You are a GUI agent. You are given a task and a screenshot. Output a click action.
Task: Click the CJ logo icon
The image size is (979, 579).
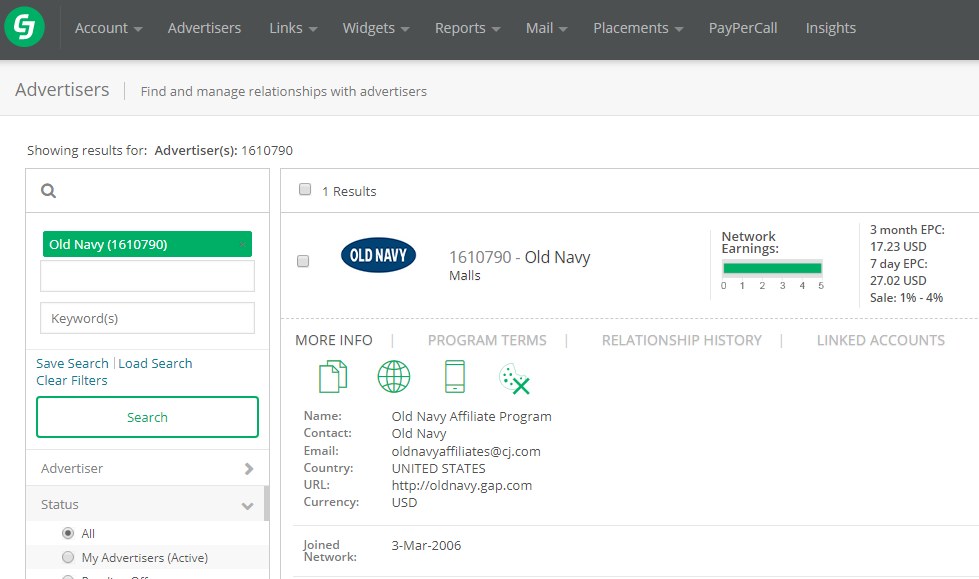point(24,28)
